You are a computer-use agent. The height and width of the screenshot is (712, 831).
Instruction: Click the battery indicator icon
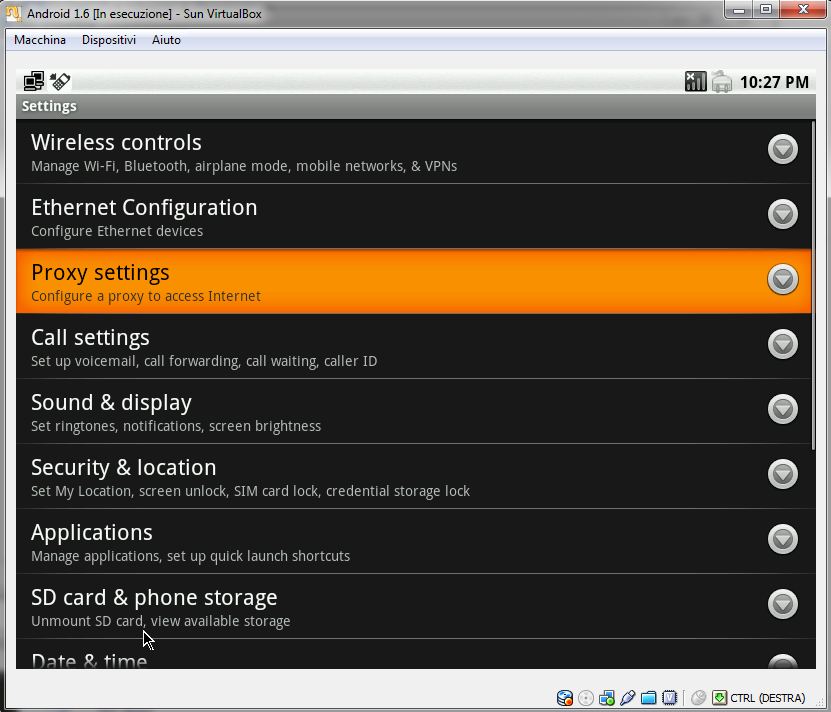click(721, 82)
